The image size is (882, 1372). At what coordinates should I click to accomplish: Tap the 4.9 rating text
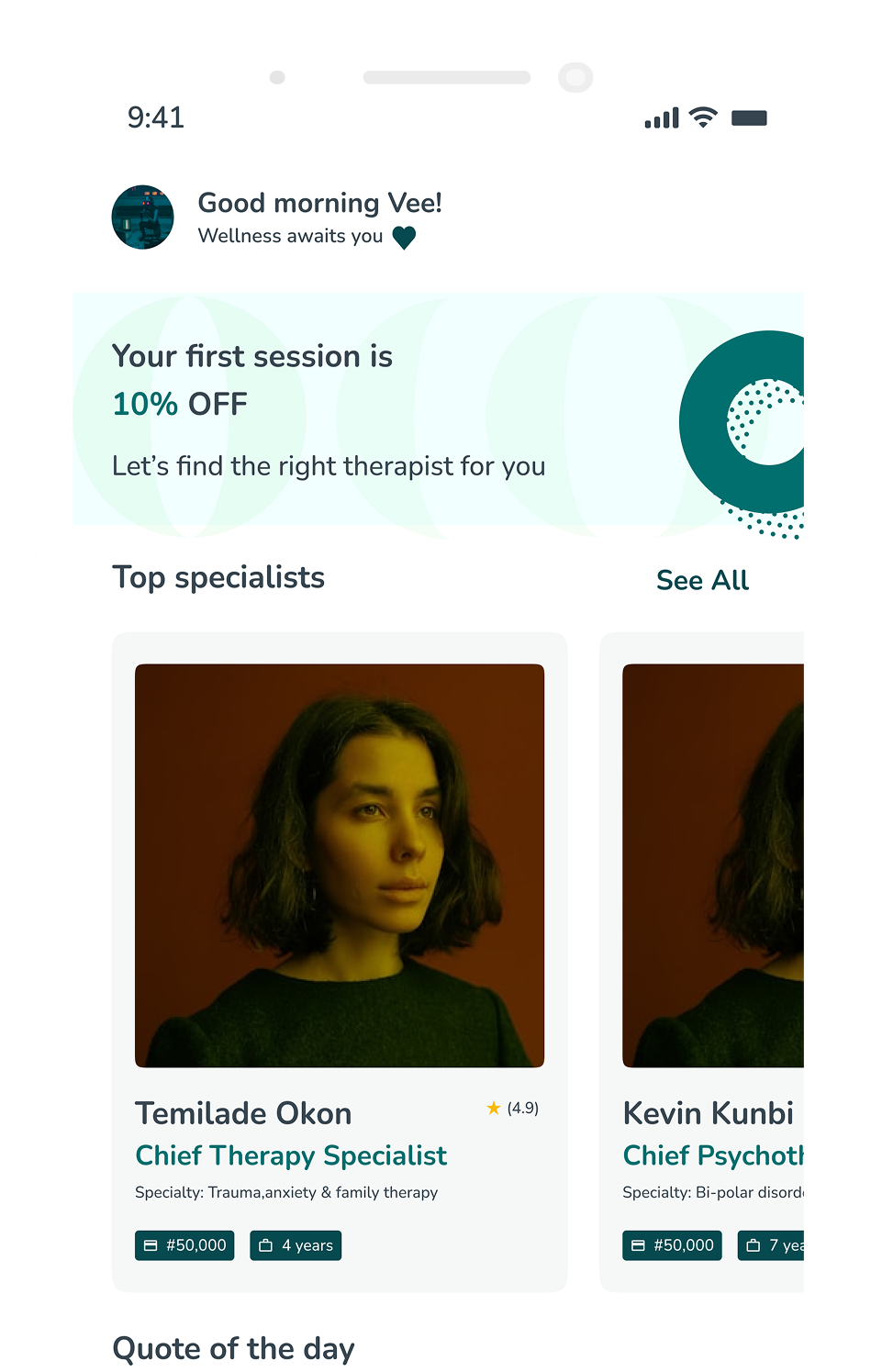[x=523, y=1108]
